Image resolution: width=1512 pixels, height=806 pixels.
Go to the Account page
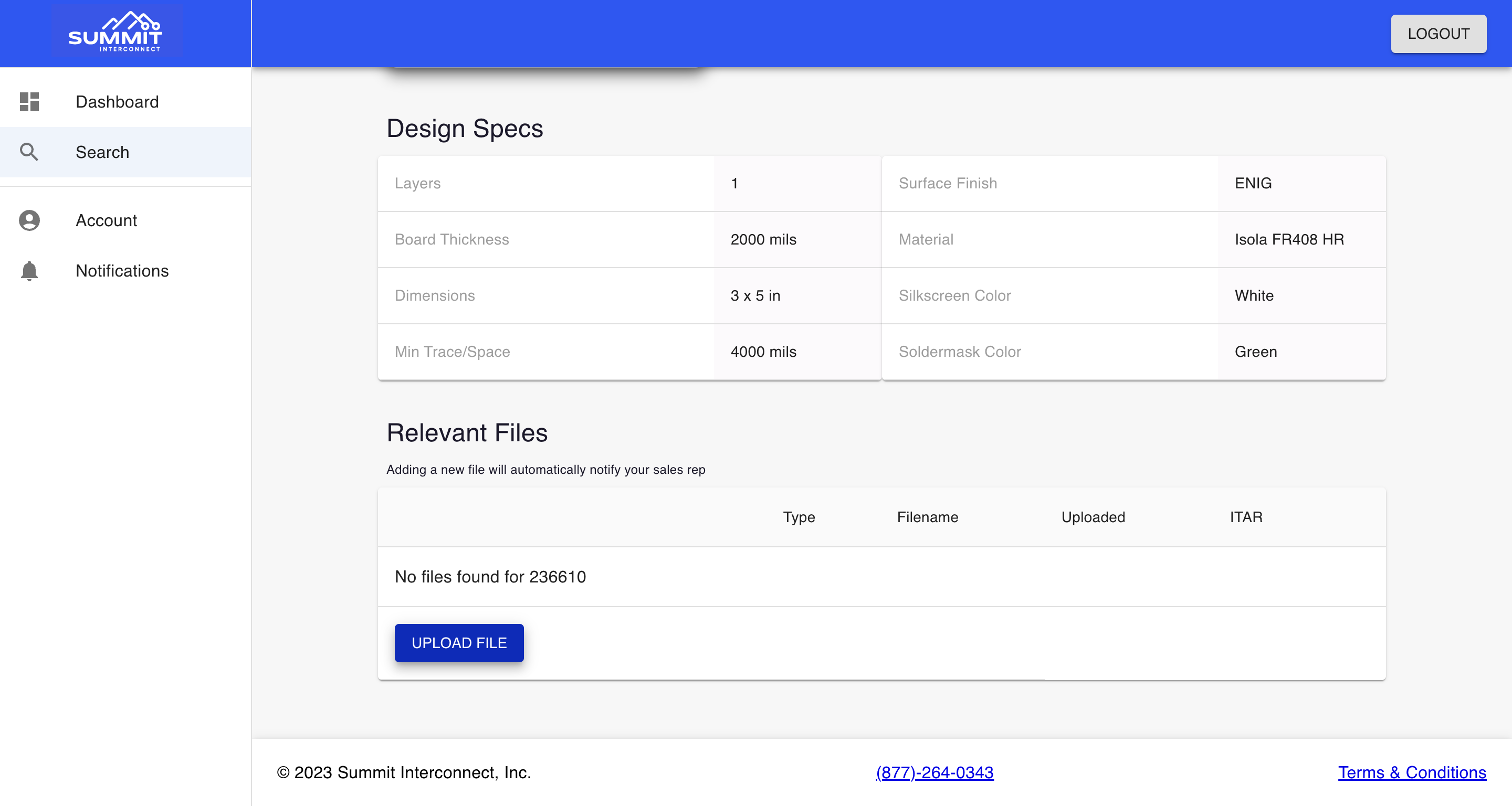tap(125, 220)
